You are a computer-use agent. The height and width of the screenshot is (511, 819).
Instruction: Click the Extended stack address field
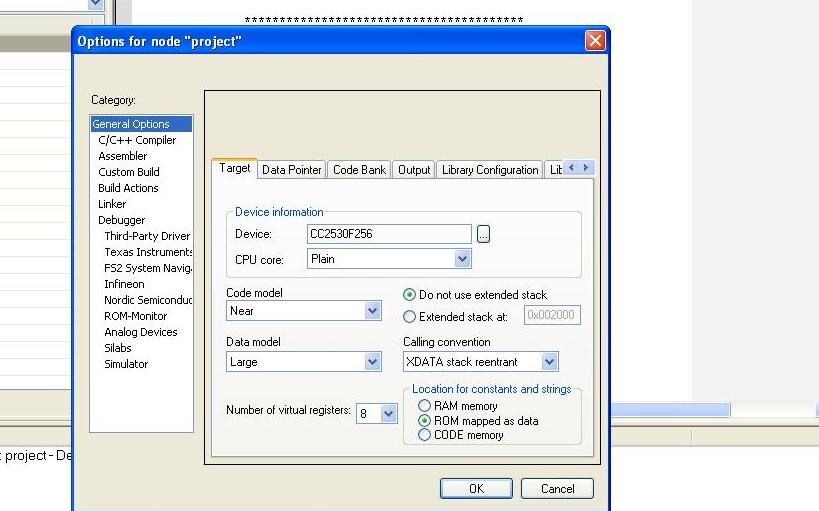pos(552,315)
